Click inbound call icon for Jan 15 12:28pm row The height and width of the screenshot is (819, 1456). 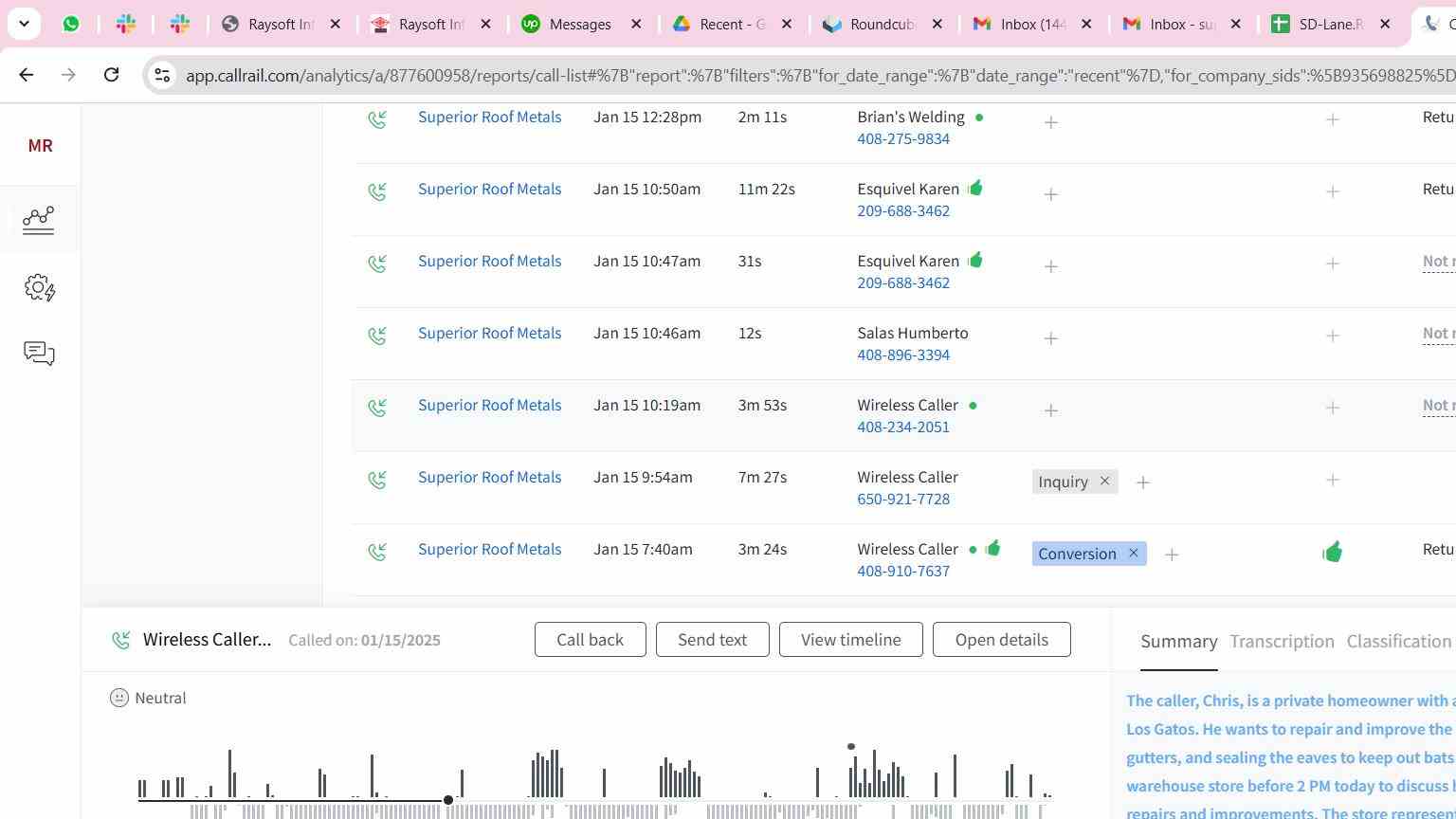click(377, 119)
